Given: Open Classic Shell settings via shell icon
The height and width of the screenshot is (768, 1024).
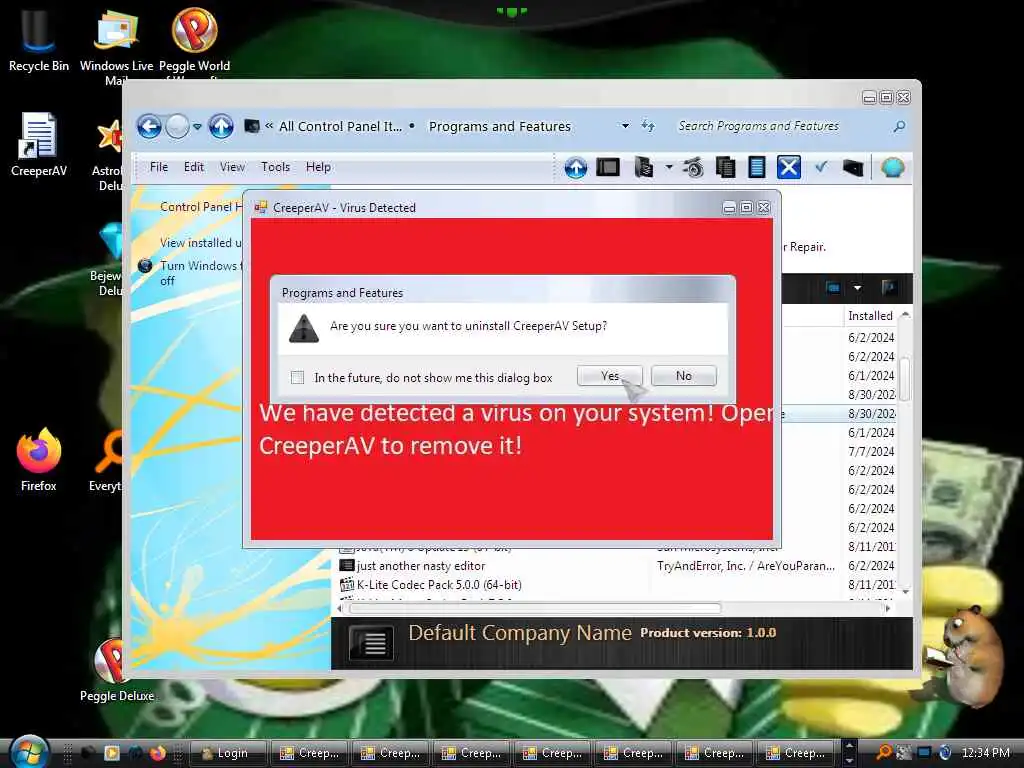Looking at the screenshot, I should click(x=893, y=167).
